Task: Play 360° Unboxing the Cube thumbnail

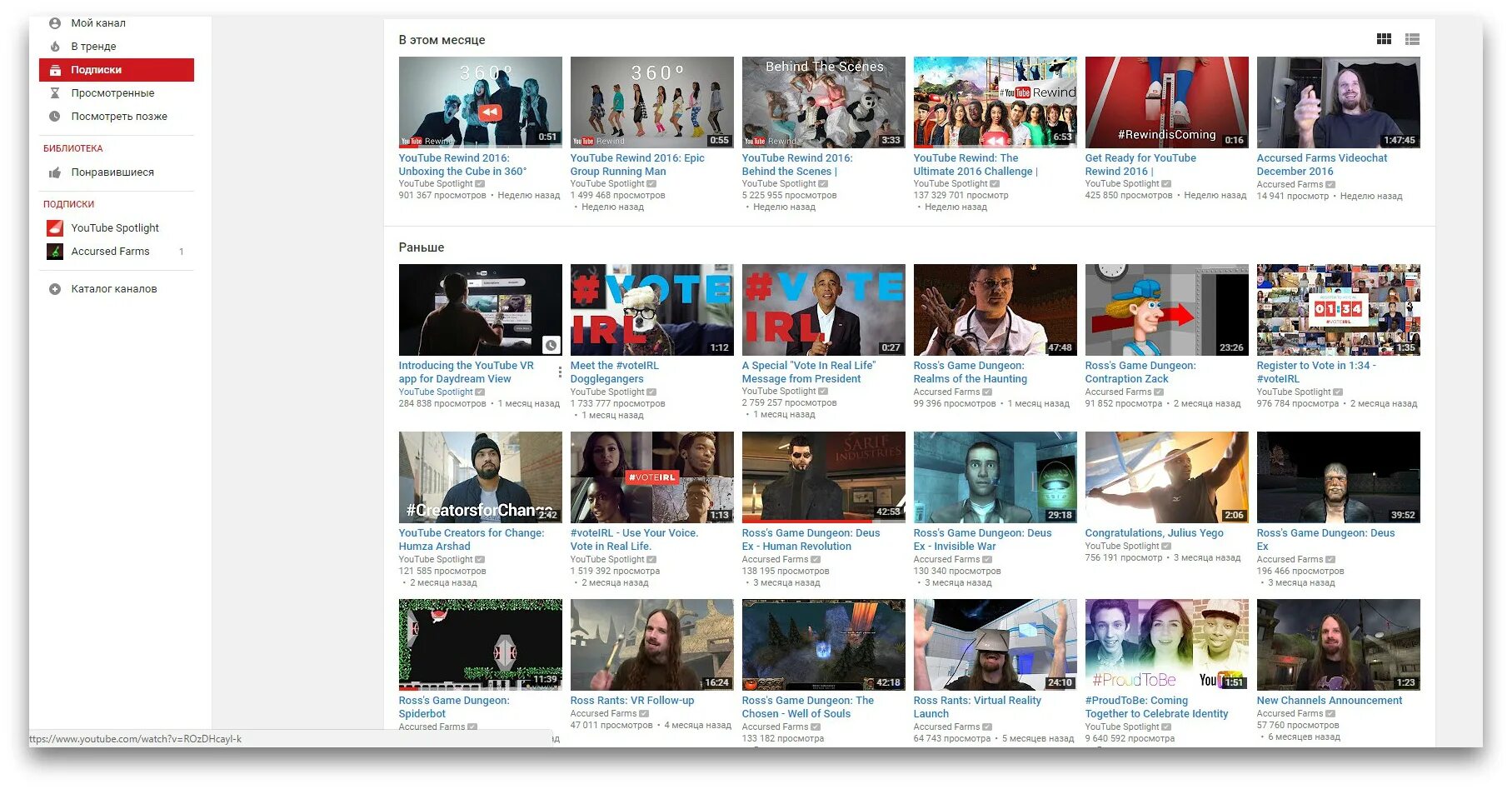Action: (480, 102)
